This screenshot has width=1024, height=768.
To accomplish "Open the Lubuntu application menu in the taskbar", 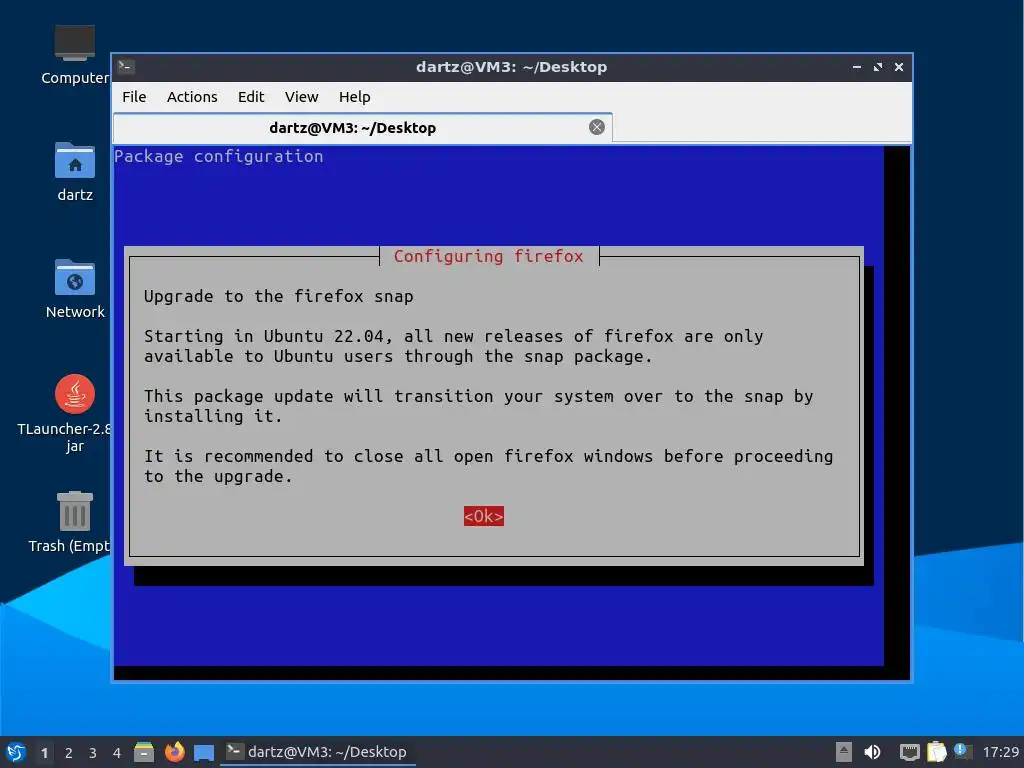I will pyautogui.click(x=16, y=752).
